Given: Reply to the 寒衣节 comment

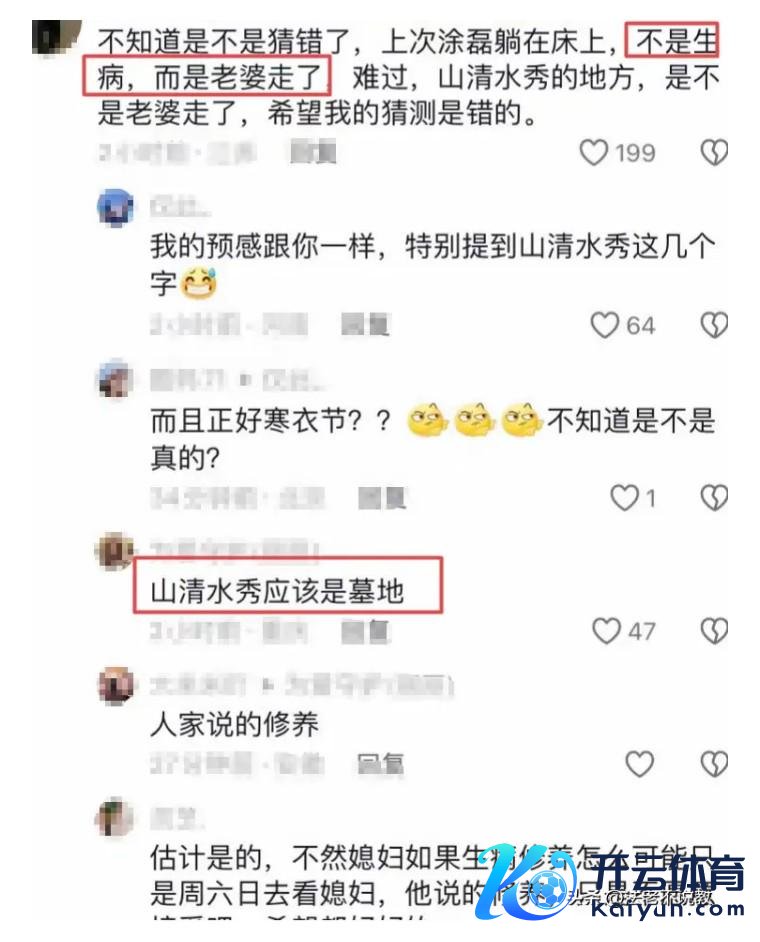Looking at the screenshot, I should coord(383,498).
